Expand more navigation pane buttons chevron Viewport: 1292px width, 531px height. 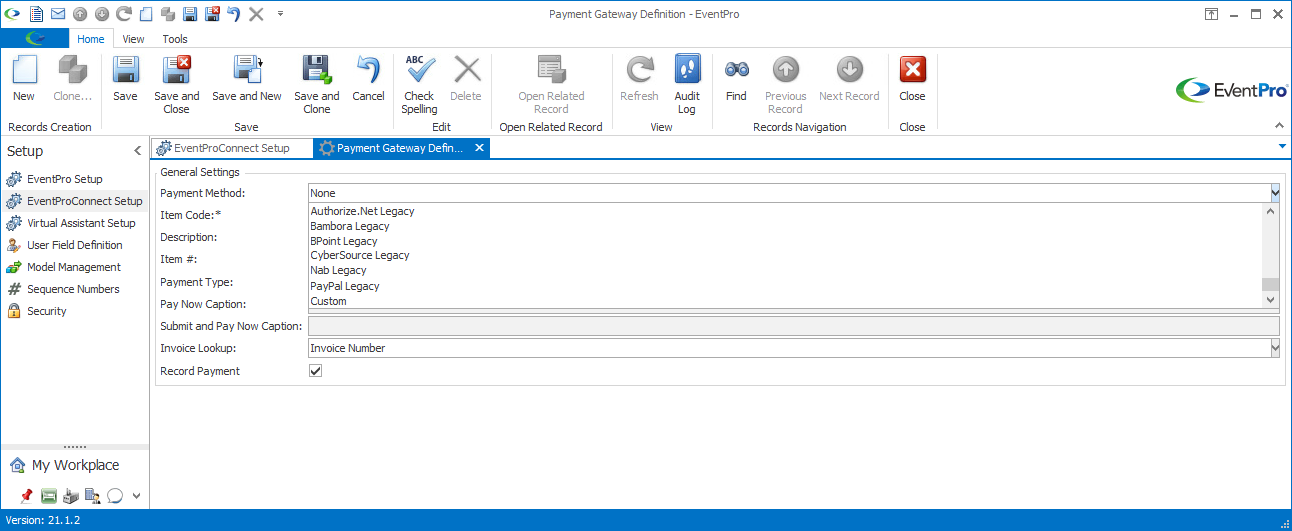pos(137,495)
